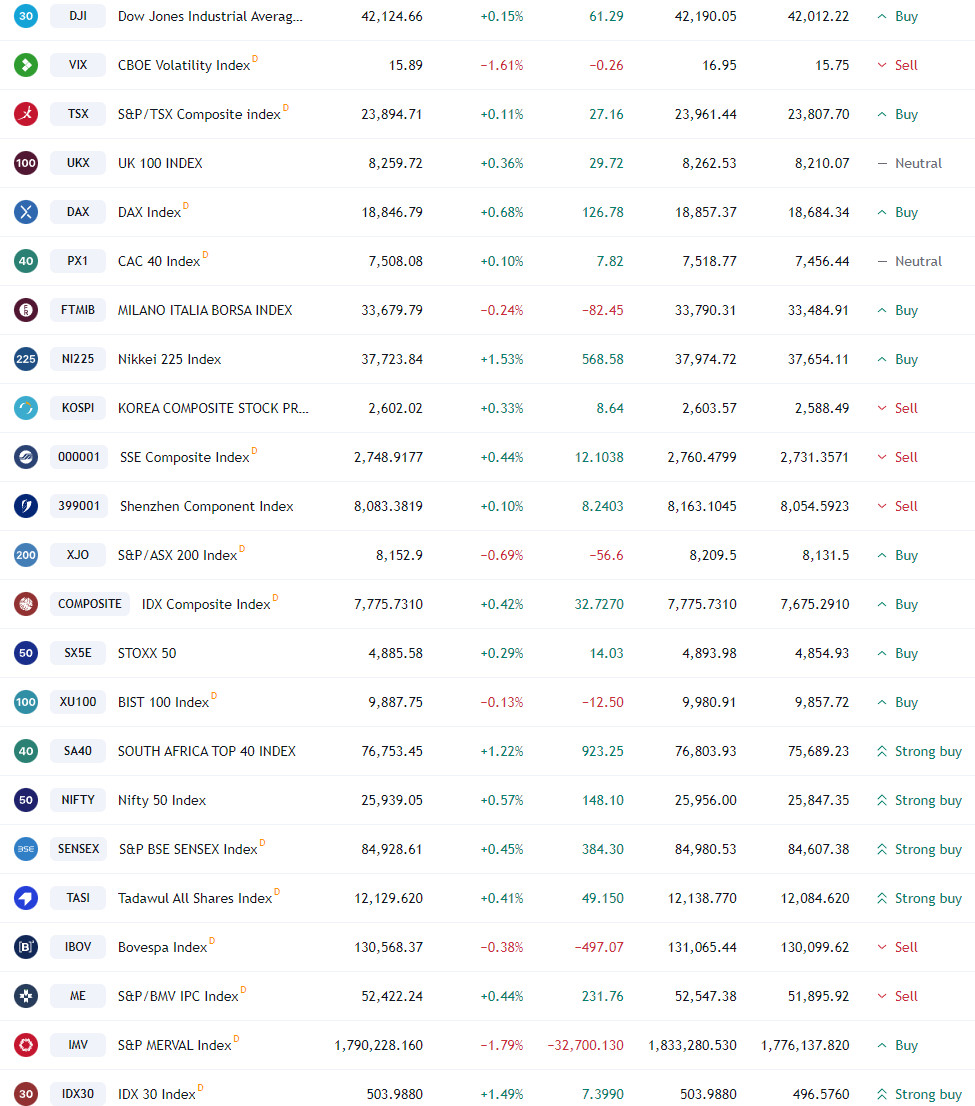Click the BSE SENSEX logo icon

pos(25,849)
